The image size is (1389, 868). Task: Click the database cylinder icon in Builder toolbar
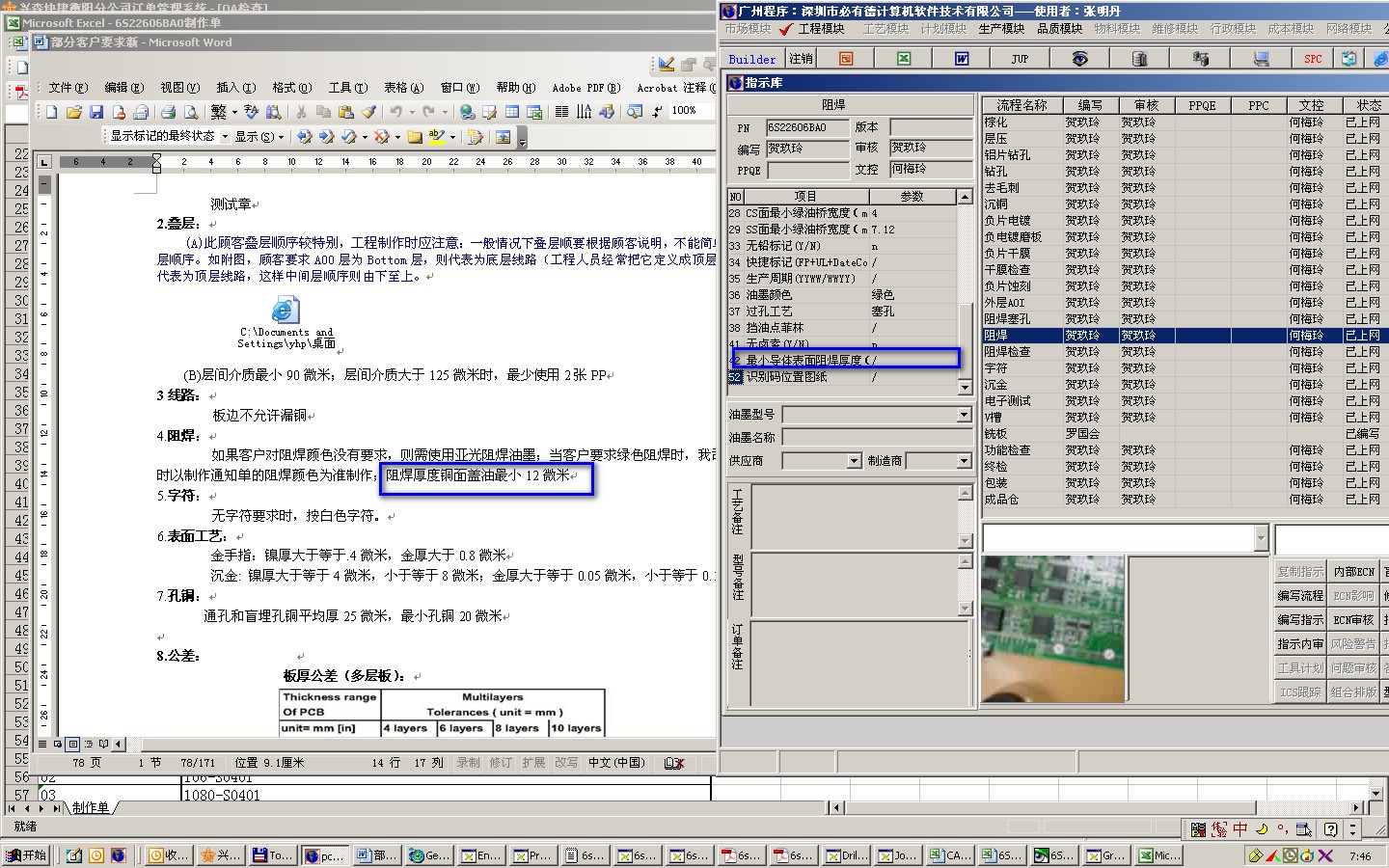[x=1139, y=59]
